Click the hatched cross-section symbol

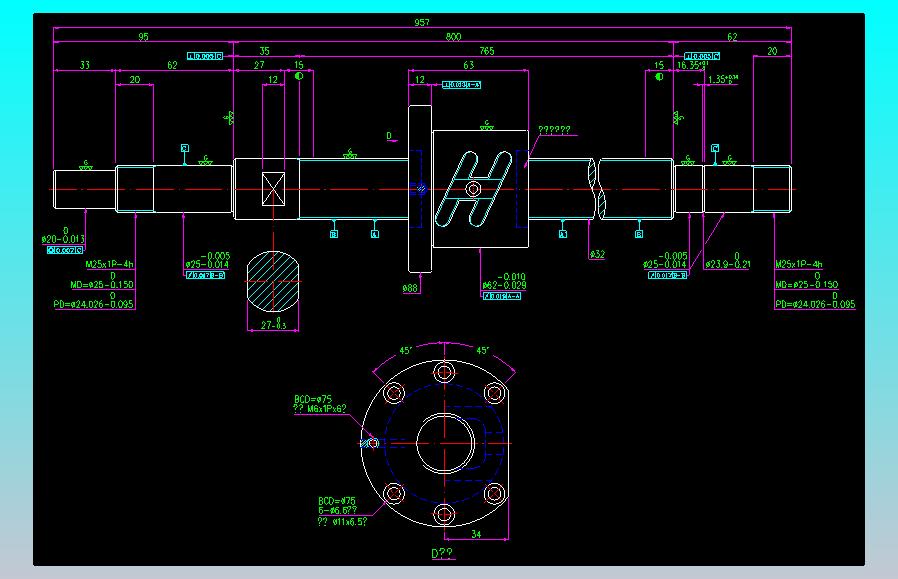273,281
